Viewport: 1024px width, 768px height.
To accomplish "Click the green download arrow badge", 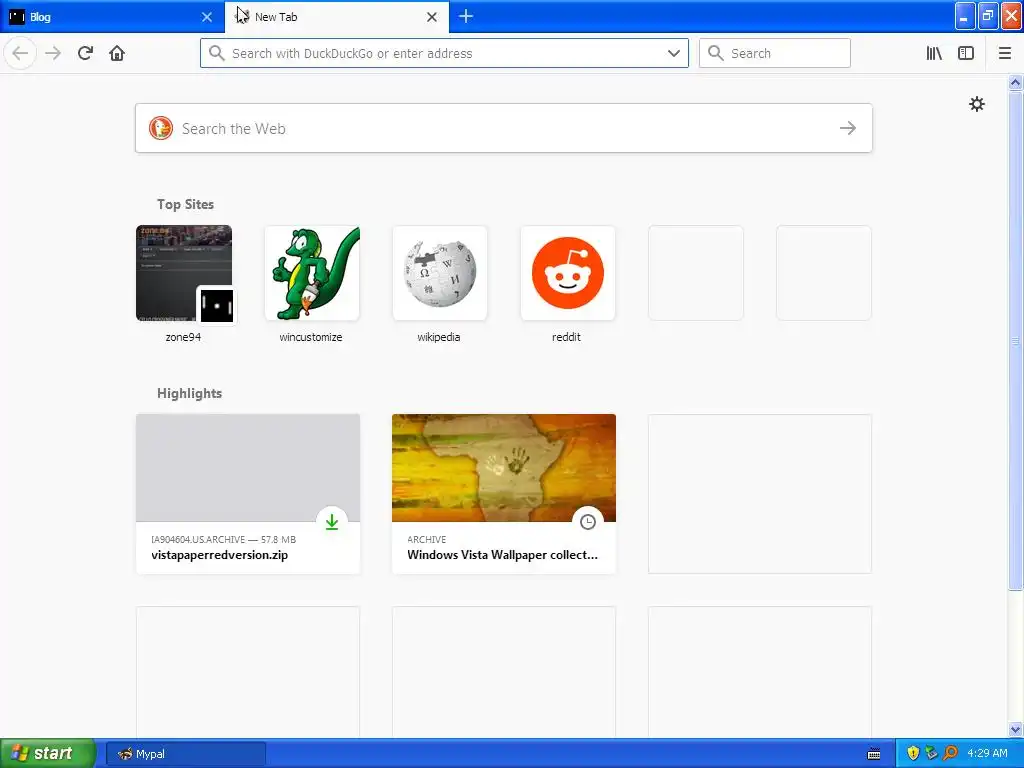I will (332, 522).
